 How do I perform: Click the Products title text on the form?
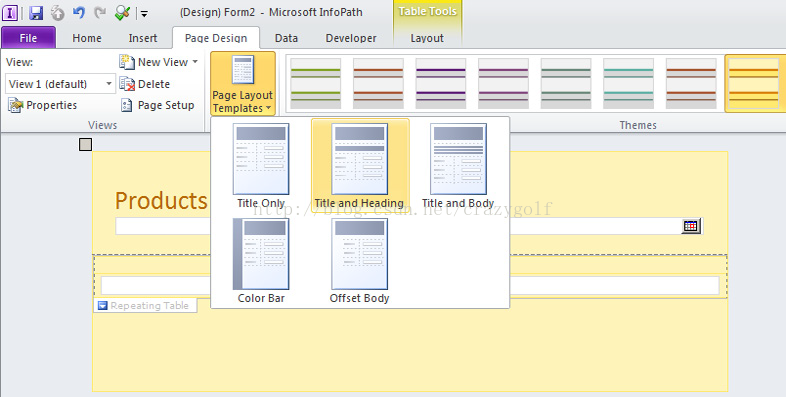tap(161, 201)
